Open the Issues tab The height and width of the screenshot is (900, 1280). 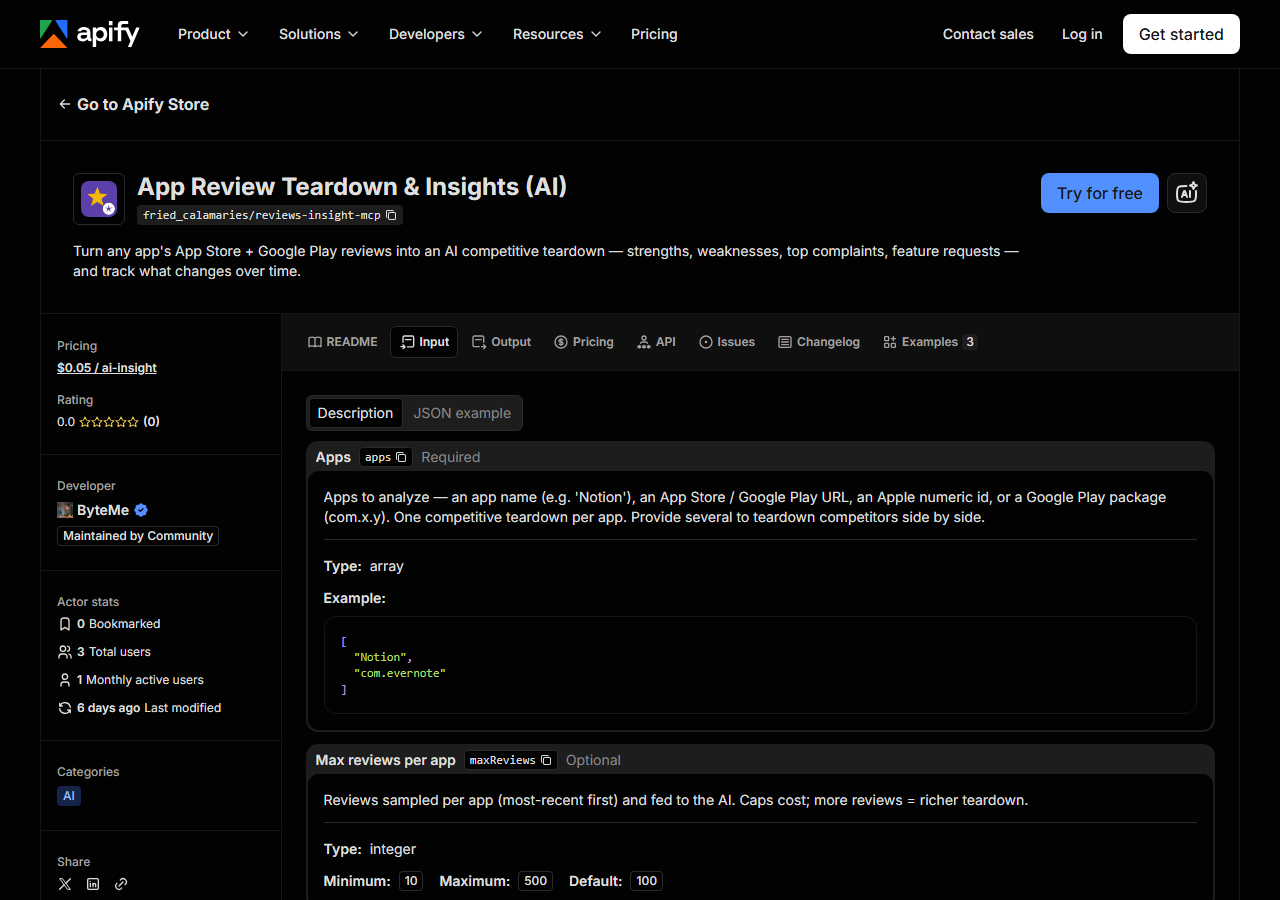[x=727, y=342]
